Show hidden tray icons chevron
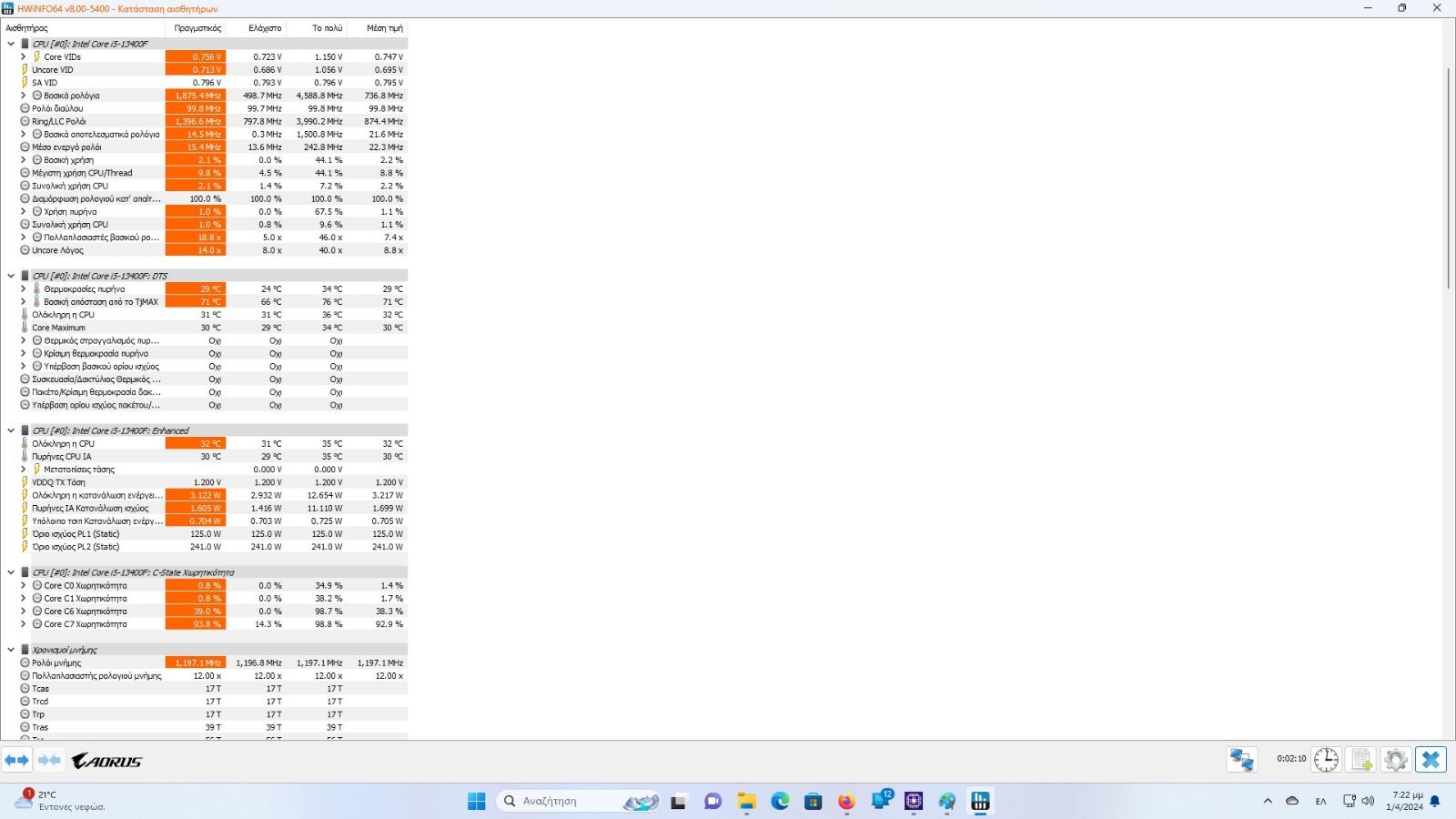Viewport: 1456px width, 819px height. 1268,801
